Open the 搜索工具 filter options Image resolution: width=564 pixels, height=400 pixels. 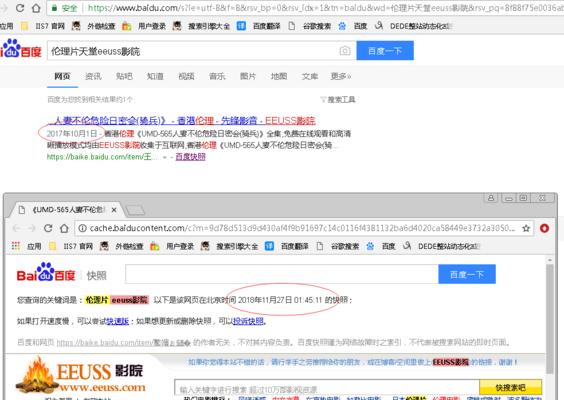(x=338, y=99)
